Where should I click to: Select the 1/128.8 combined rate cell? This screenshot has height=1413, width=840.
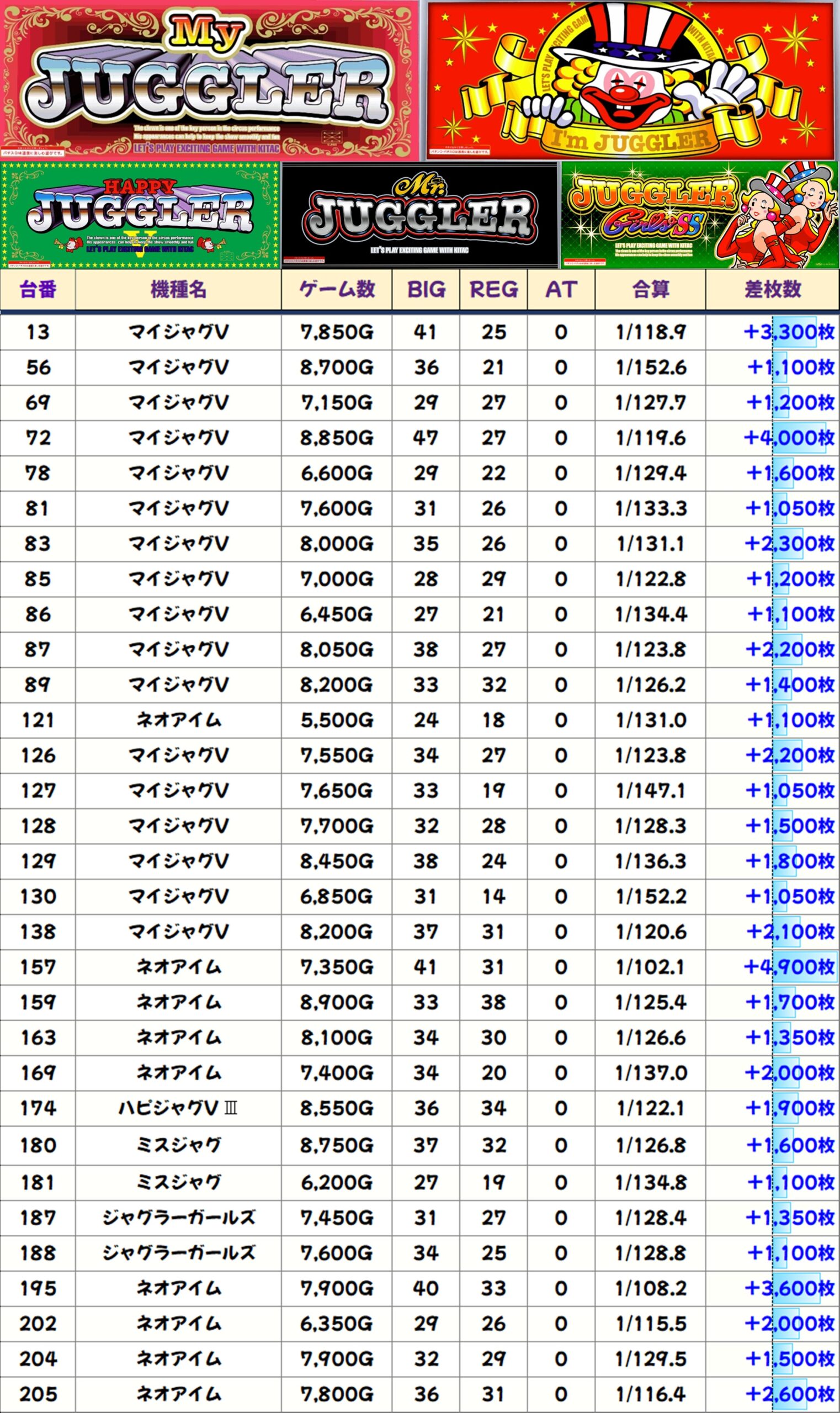651,1253
